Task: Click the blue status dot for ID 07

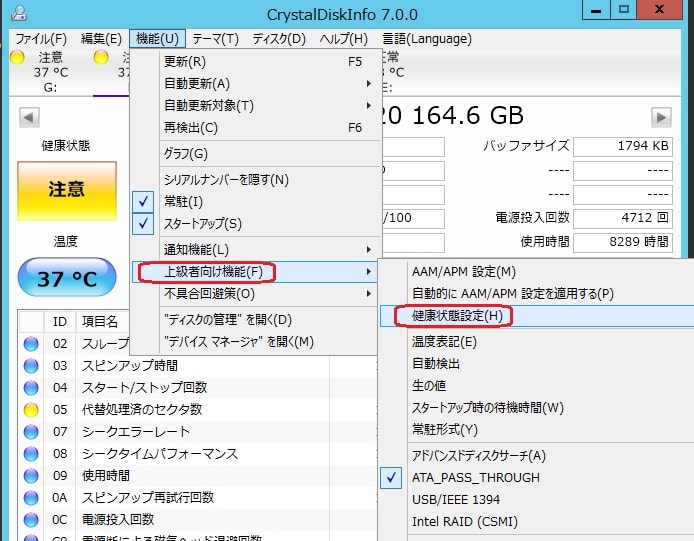Action: point(31,432)
